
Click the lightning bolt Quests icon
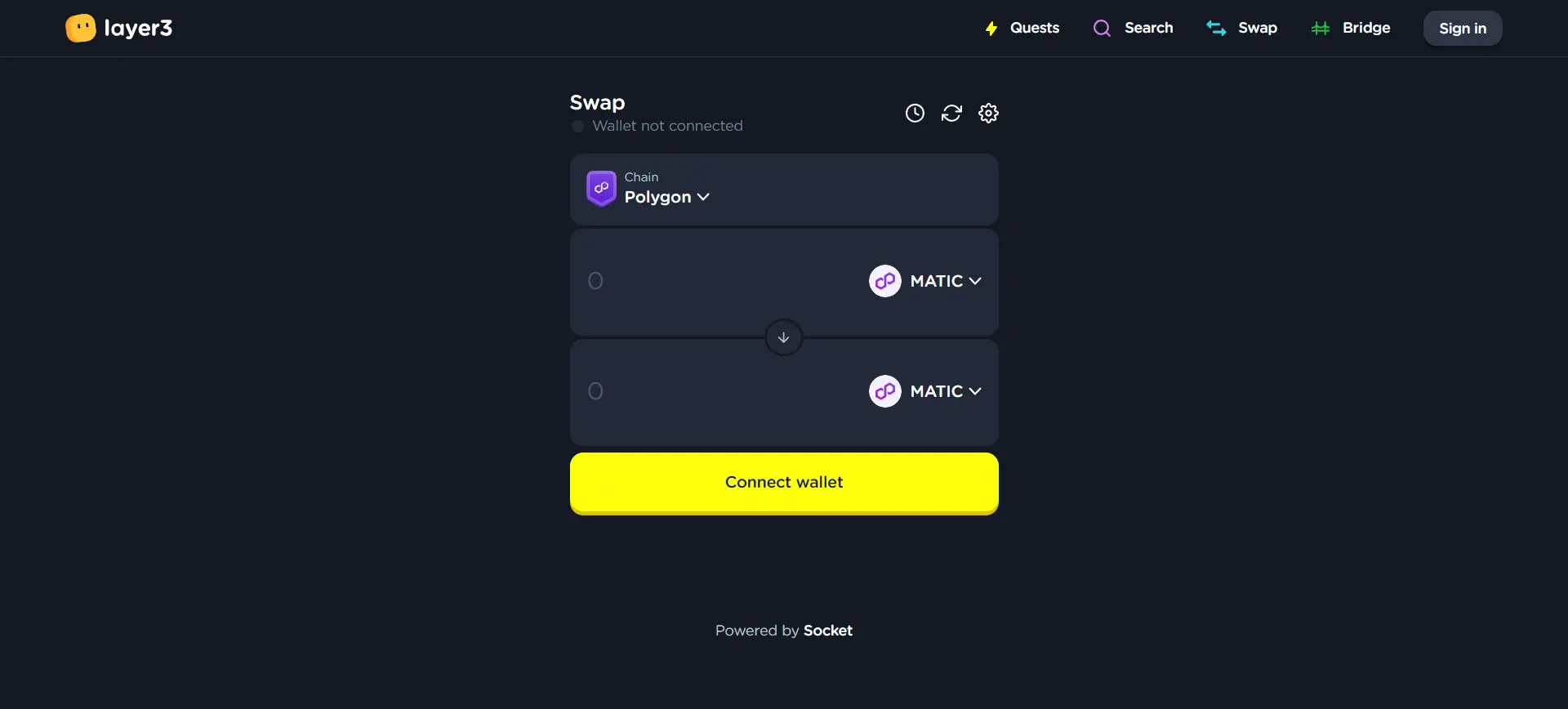(x=991, y=29)
